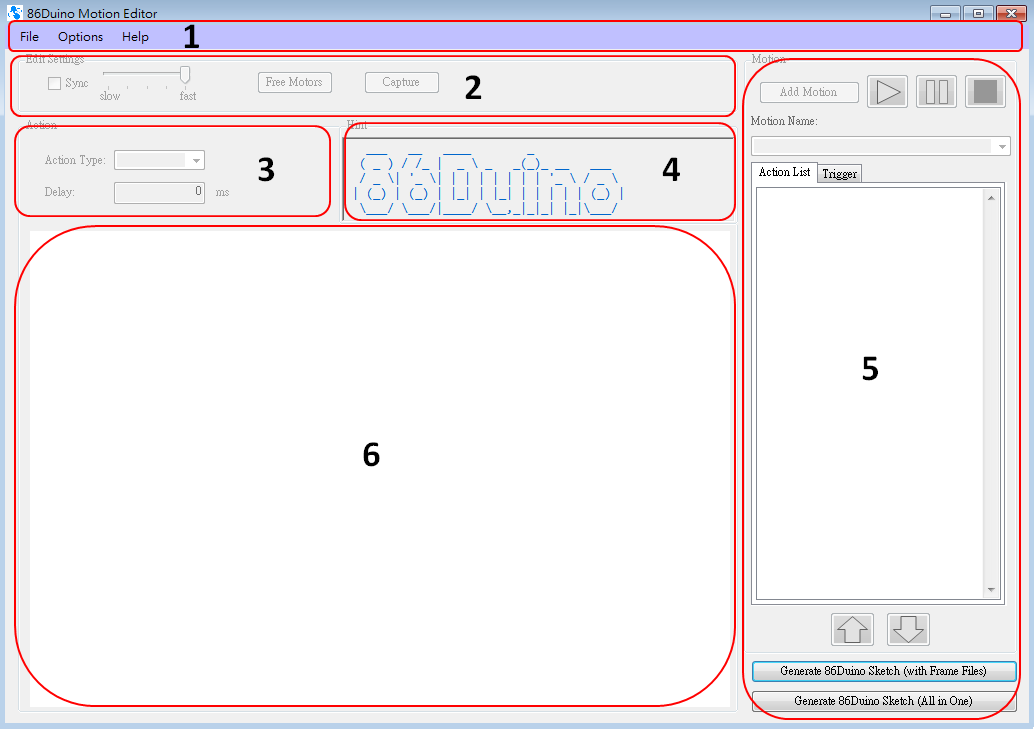The image size is (1034, 729).
Task: Click the 86Duino app icon in title bar
Action: click(x=15, y=12)
